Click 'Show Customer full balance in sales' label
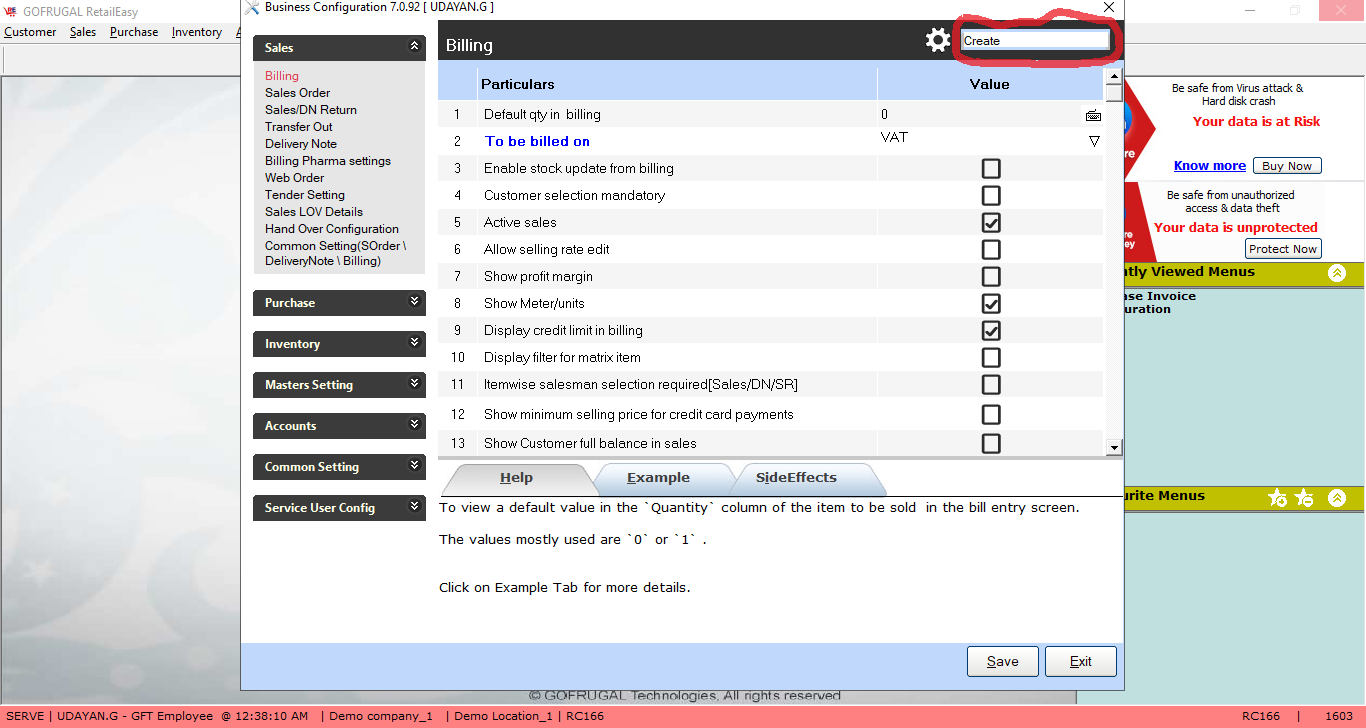Viewport: 1366px width, 728px height. click(x=590, y=444)
